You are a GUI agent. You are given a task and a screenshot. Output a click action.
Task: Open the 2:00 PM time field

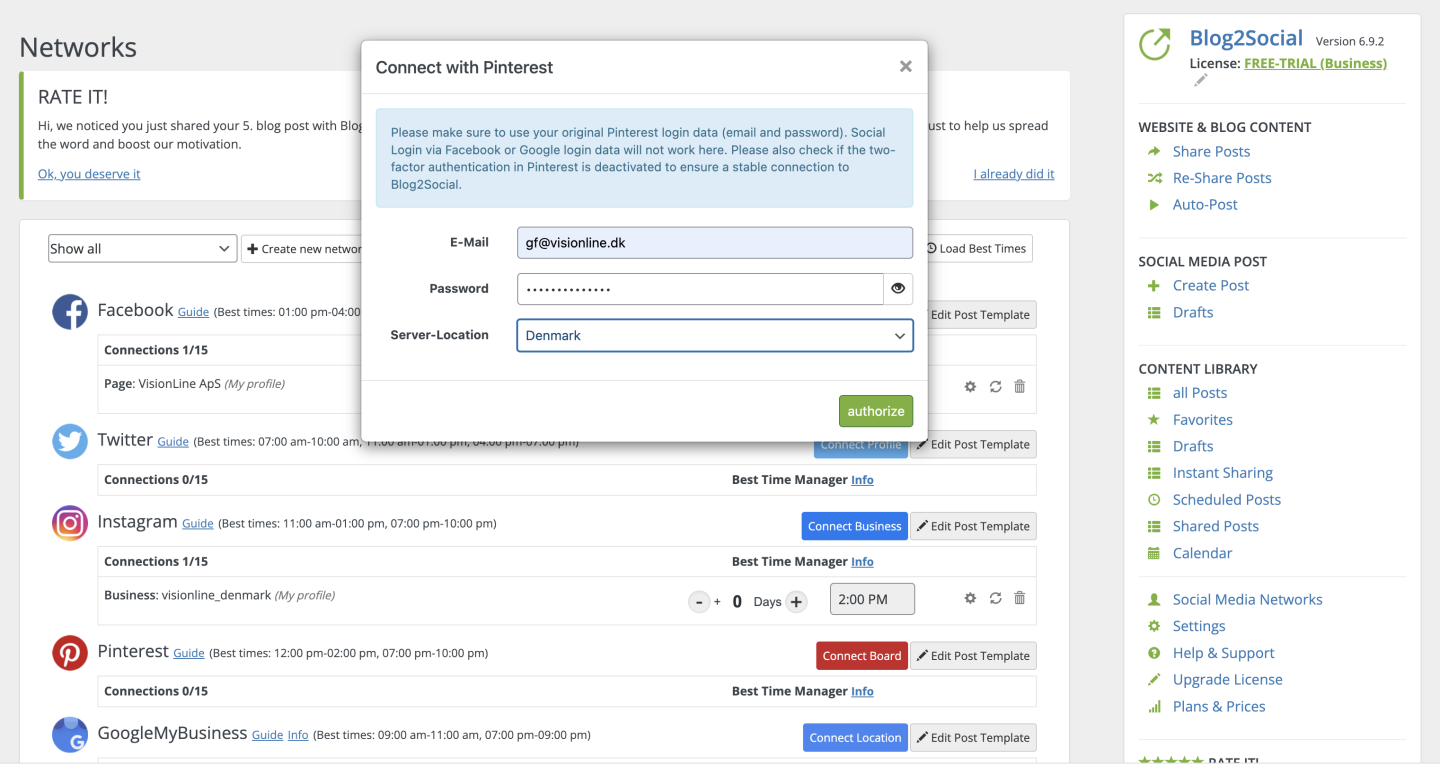click(872, 599)
